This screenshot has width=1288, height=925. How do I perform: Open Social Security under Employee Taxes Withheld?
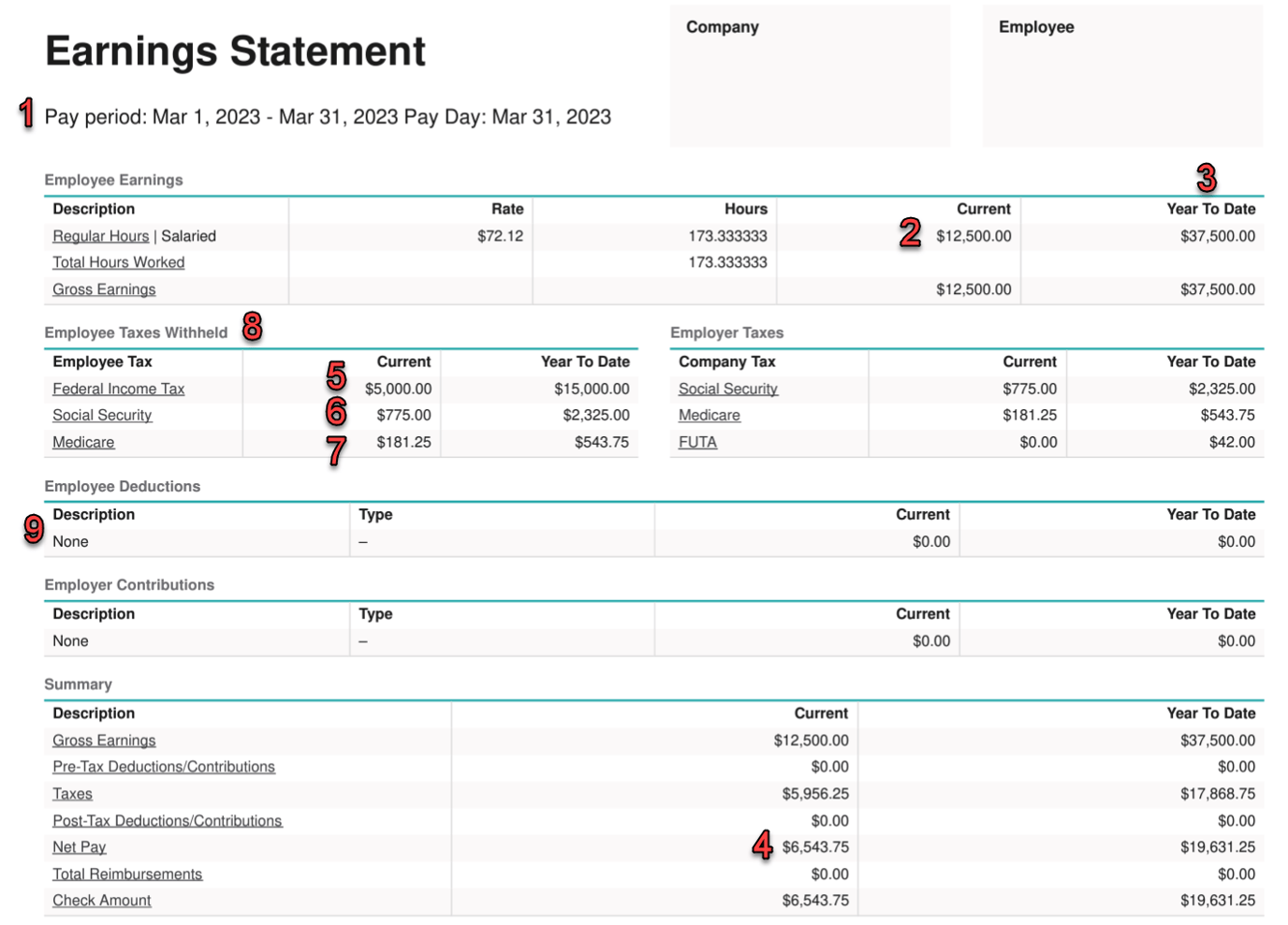pos(101,415)
